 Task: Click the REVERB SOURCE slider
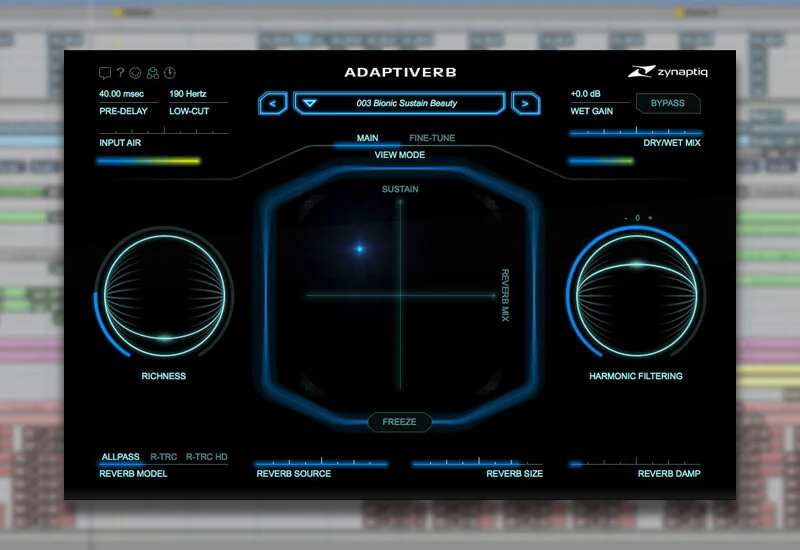point(321,463)
